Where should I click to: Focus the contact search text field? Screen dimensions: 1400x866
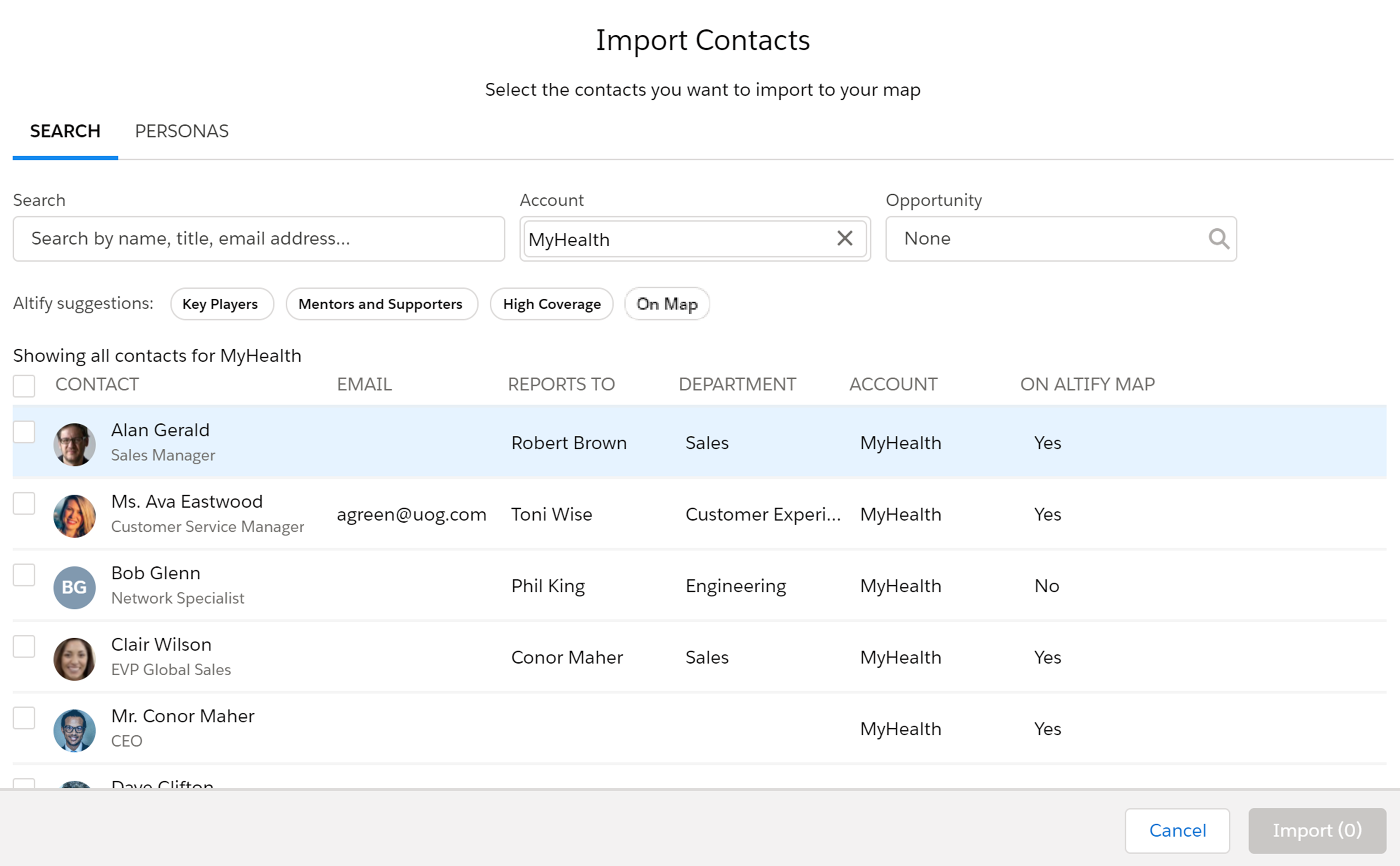pyautogui.click(x=259, y=238)
